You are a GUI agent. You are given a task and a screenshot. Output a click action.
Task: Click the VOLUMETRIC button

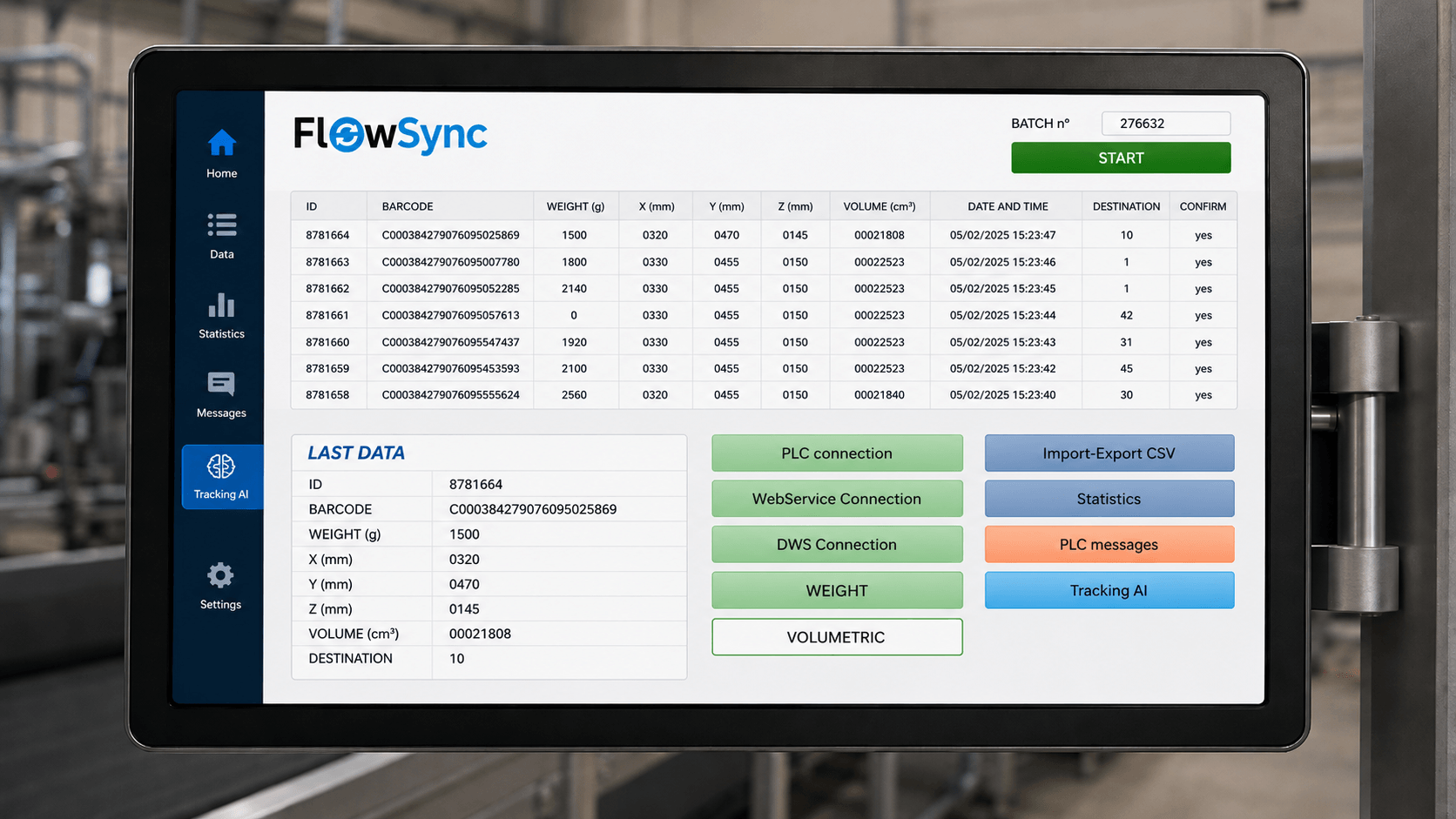coord(837,637)
